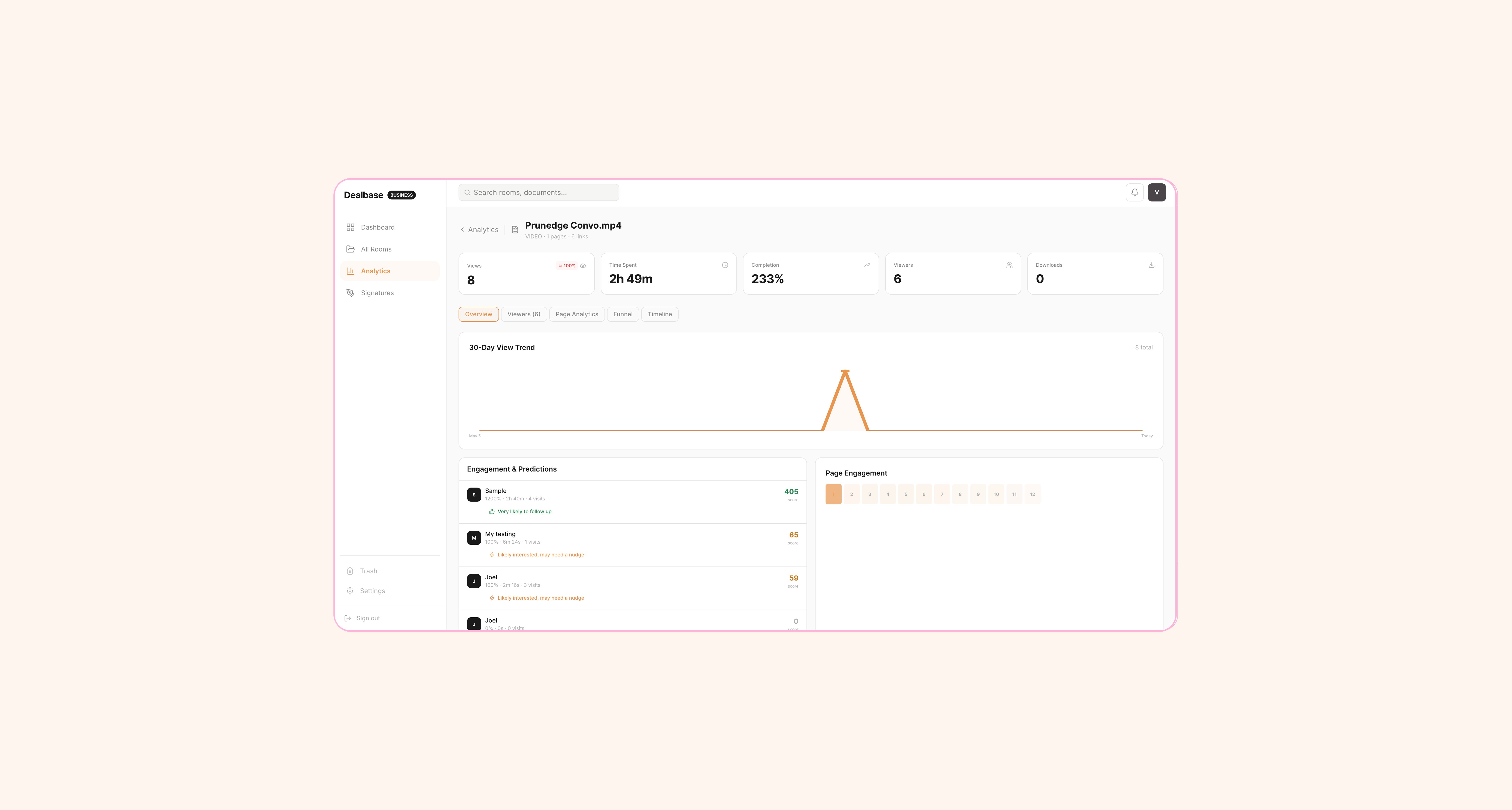Click the document file icon beside title
This screenshot has height=810, width=1512.
click(515, 229)
